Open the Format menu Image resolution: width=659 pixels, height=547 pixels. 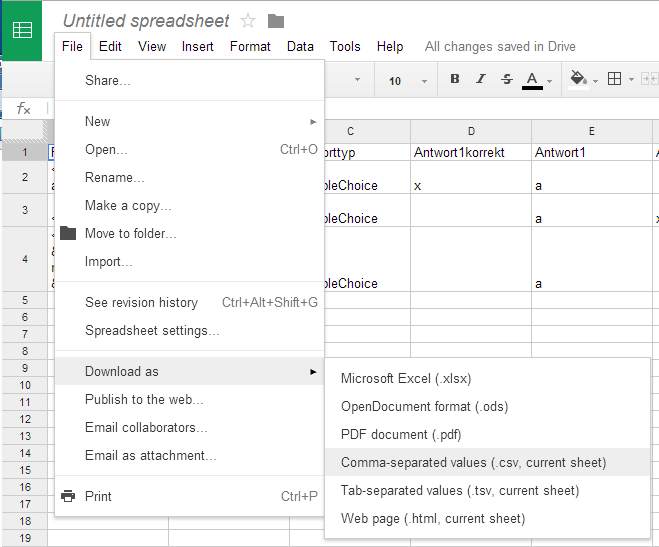coord(250,46)
